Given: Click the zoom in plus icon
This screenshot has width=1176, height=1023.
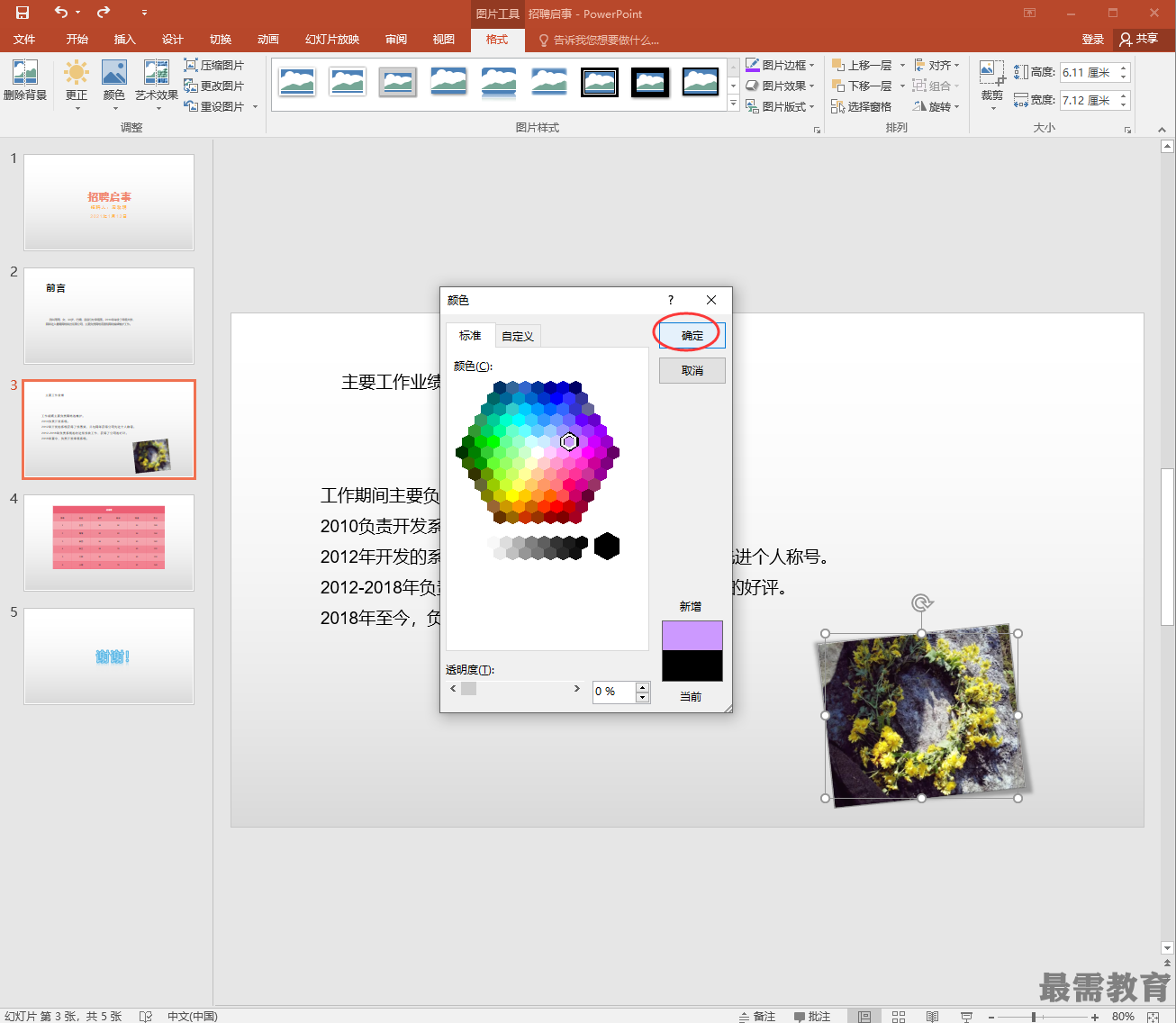Looking at the screenshot, I should pos(1095,1016).
